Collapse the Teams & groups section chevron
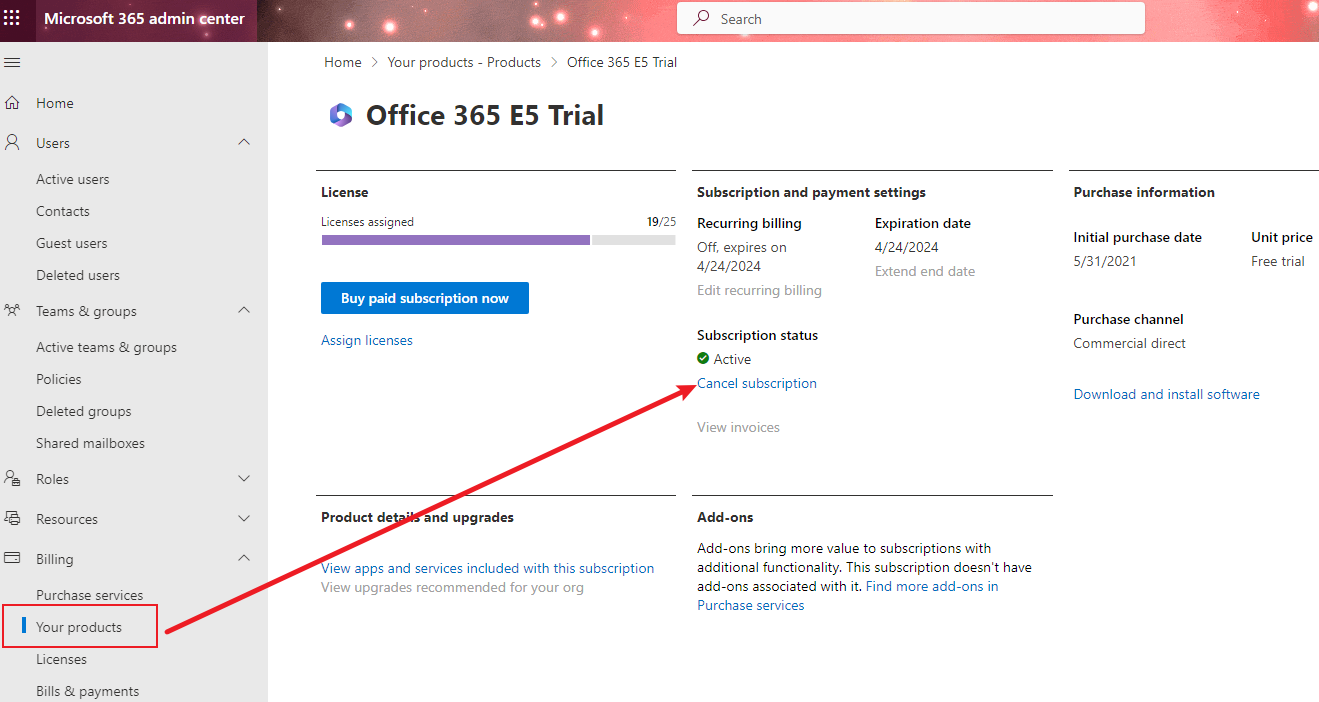This screenshot has width=1319, height=702. (x=244, y=311)
